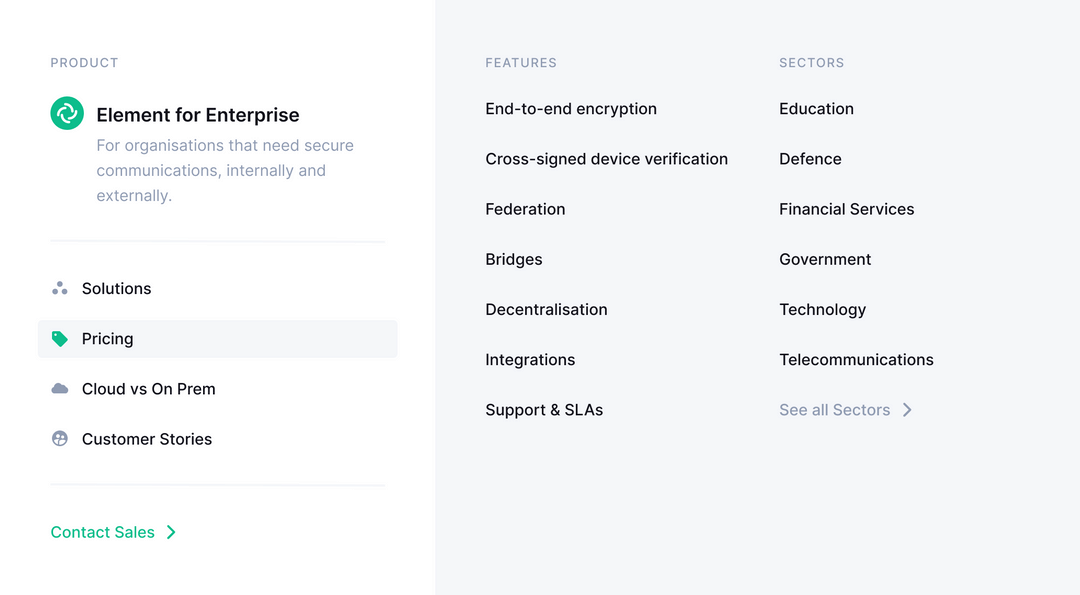Open the Solutions menu item
The height and width of the screenshot is (595, 1080).
[116, 289]
